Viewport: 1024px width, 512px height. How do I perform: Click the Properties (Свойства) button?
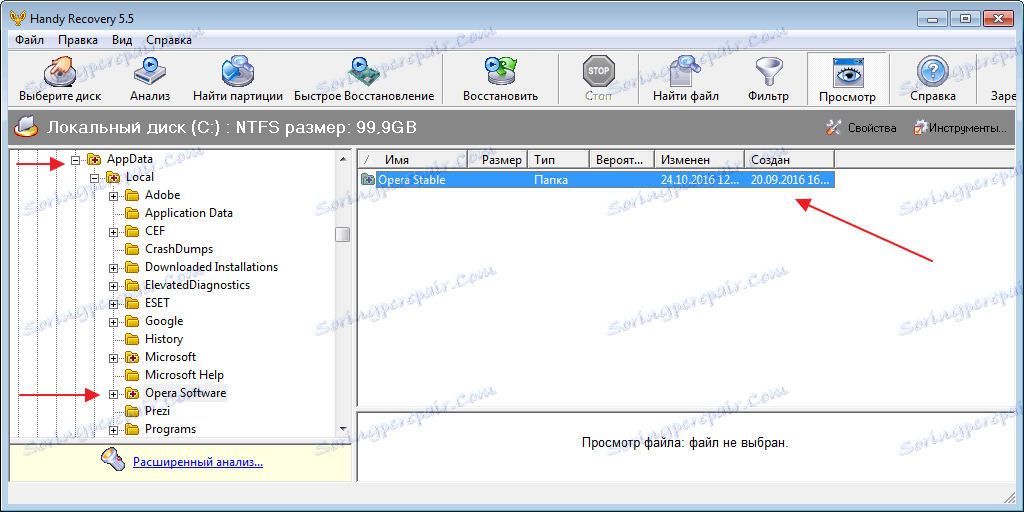tap(861, 128)
